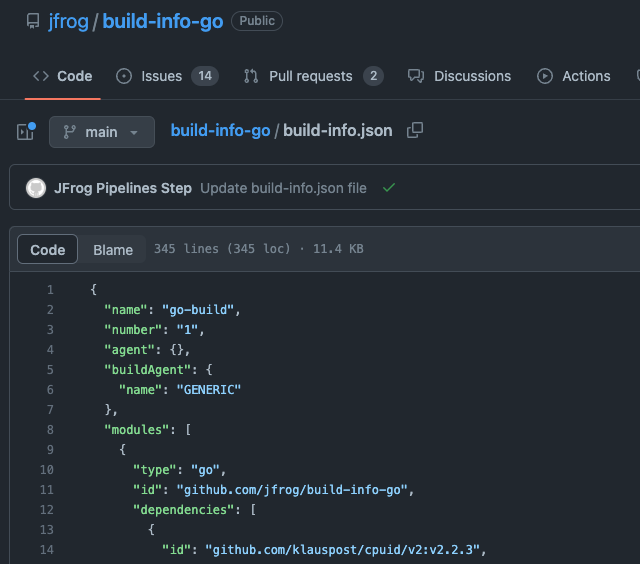Click the "number" key on line 3

click(133, 330)
